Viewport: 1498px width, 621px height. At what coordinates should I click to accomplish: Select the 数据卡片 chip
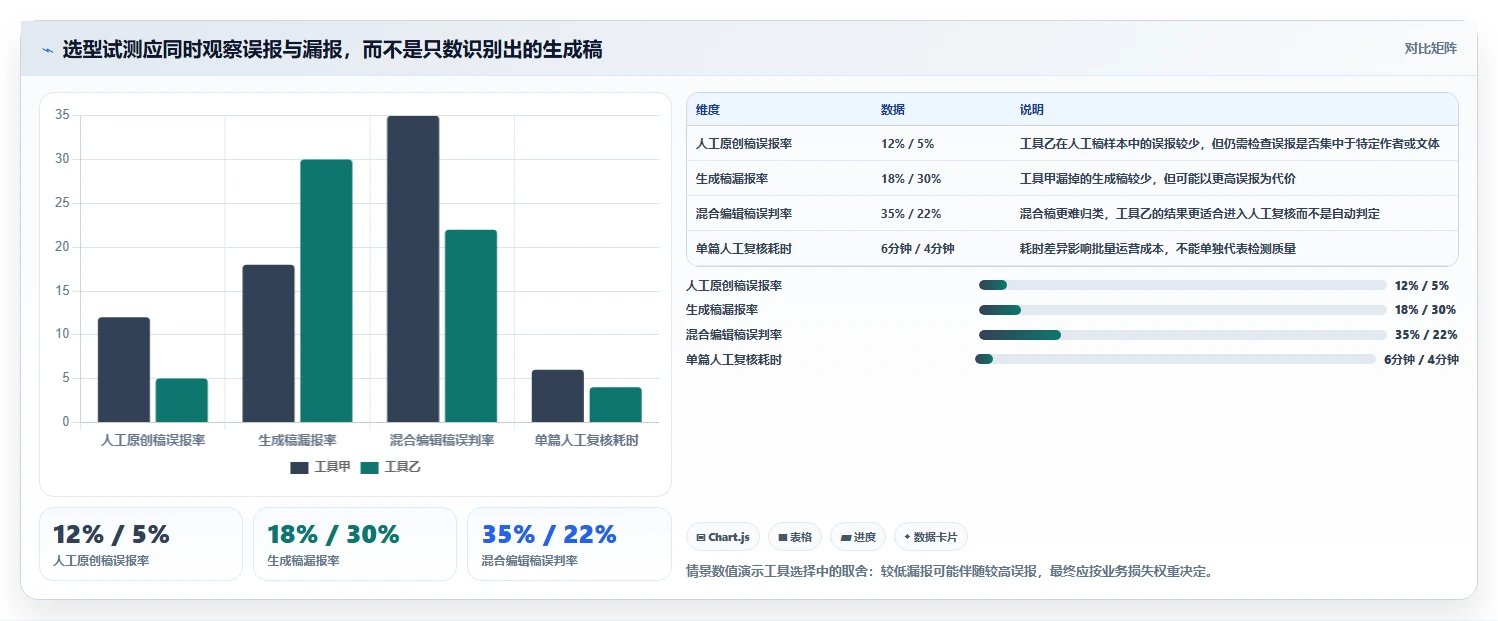click(x=931, y=537)
